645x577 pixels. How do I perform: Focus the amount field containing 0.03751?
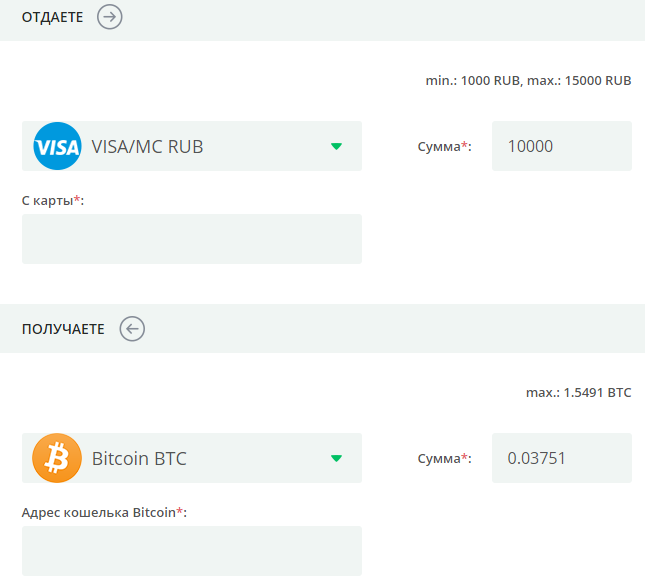tap(561, 459)
